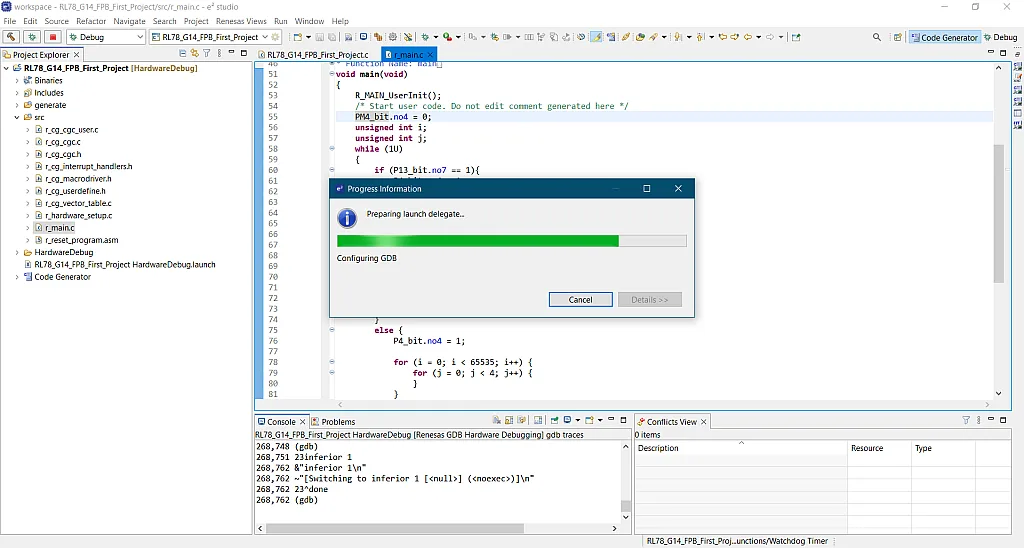Click Collapse All icon in Project Explorer
The image size is (1024, 548).
(x=182, y=54)
